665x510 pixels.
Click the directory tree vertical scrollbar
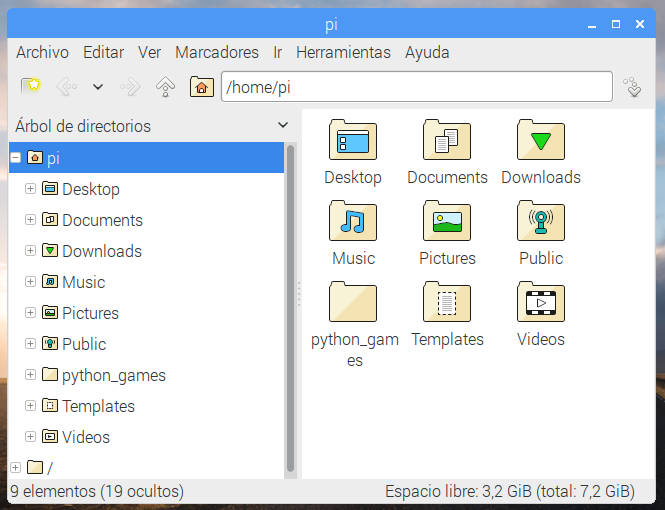tap(291, 308)
